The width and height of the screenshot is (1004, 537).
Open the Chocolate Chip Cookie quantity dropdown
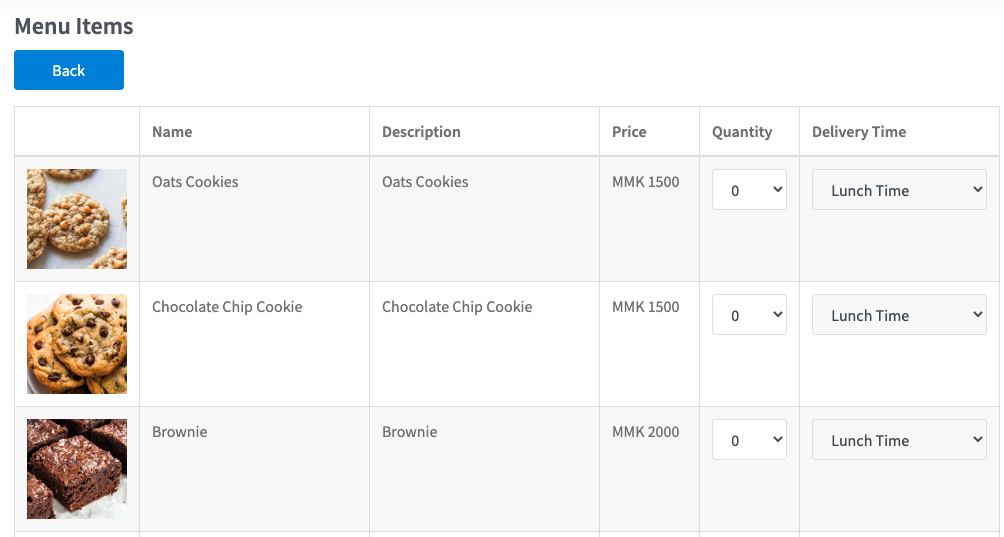pos(749,314)
